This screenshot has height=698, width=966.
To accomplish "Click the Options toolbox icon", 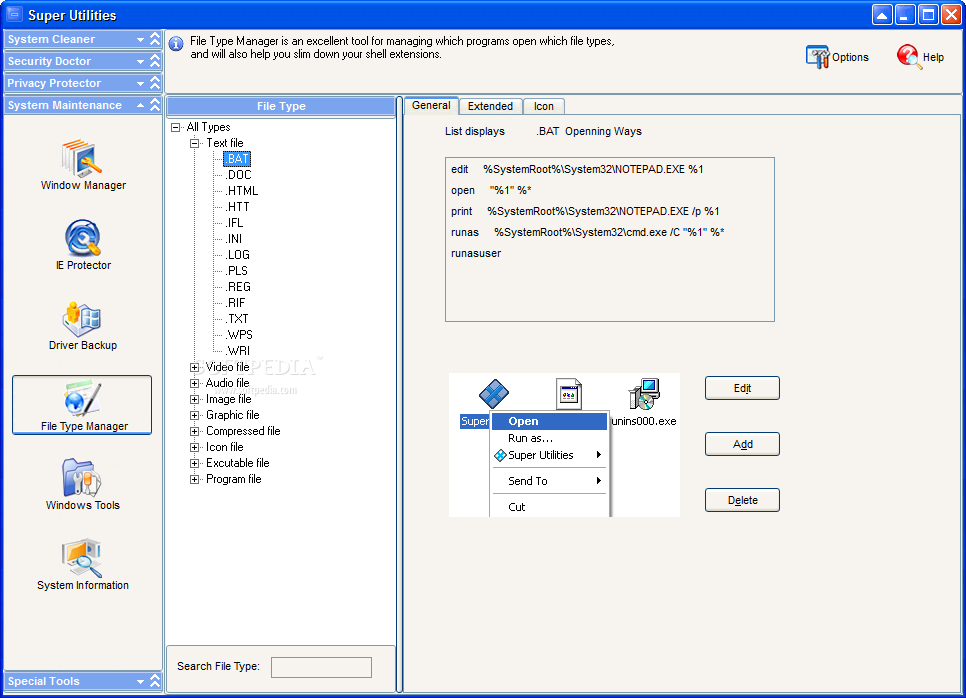I will click(818, 57).
